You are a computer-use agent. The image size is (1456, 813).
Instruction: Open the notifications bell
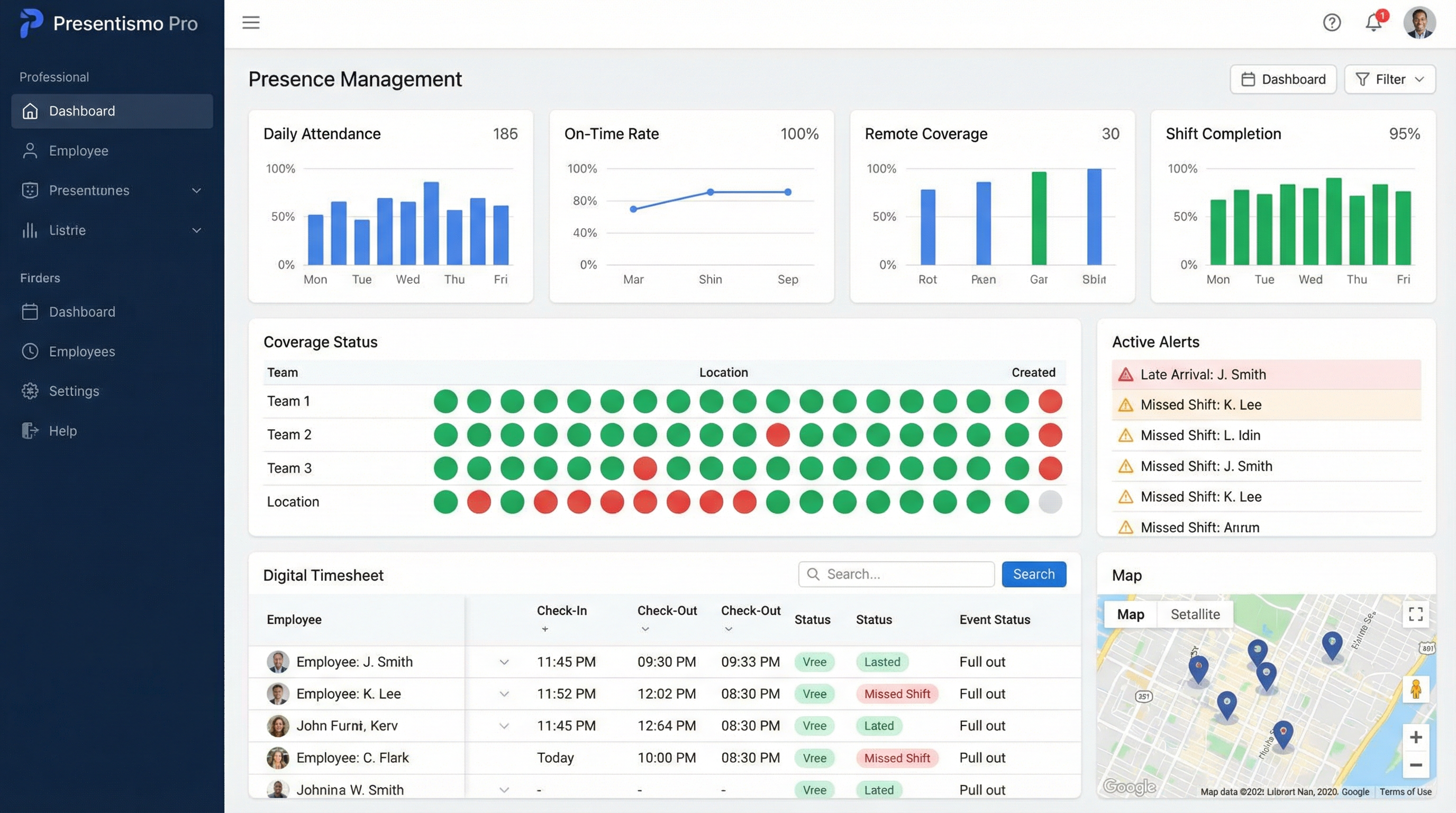[x=1373, y=23]
